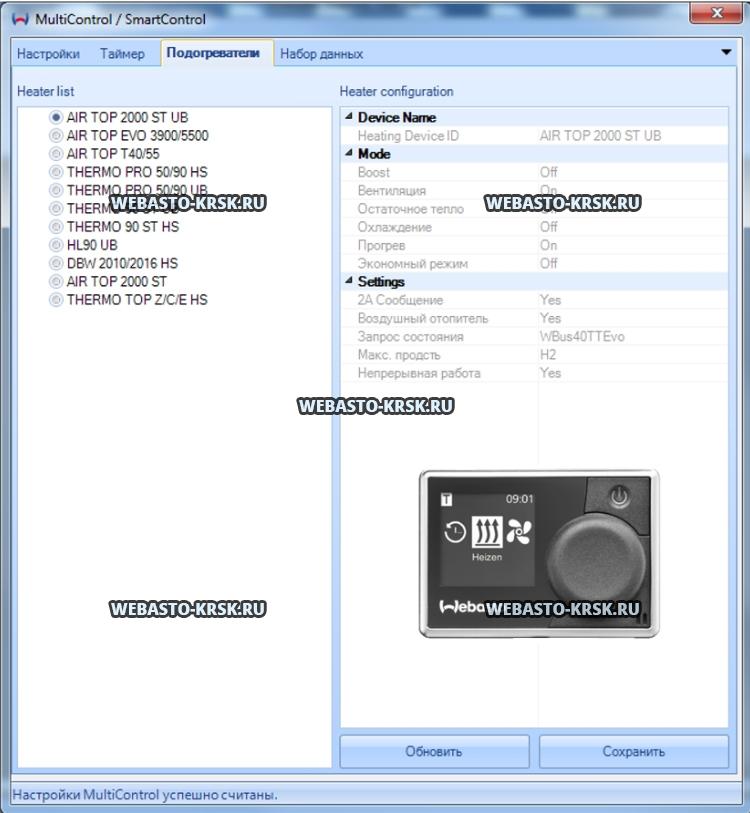Click the status bar message text
Image resolution: width=750 pixels, height=813 pixels.
coord(145,795)
